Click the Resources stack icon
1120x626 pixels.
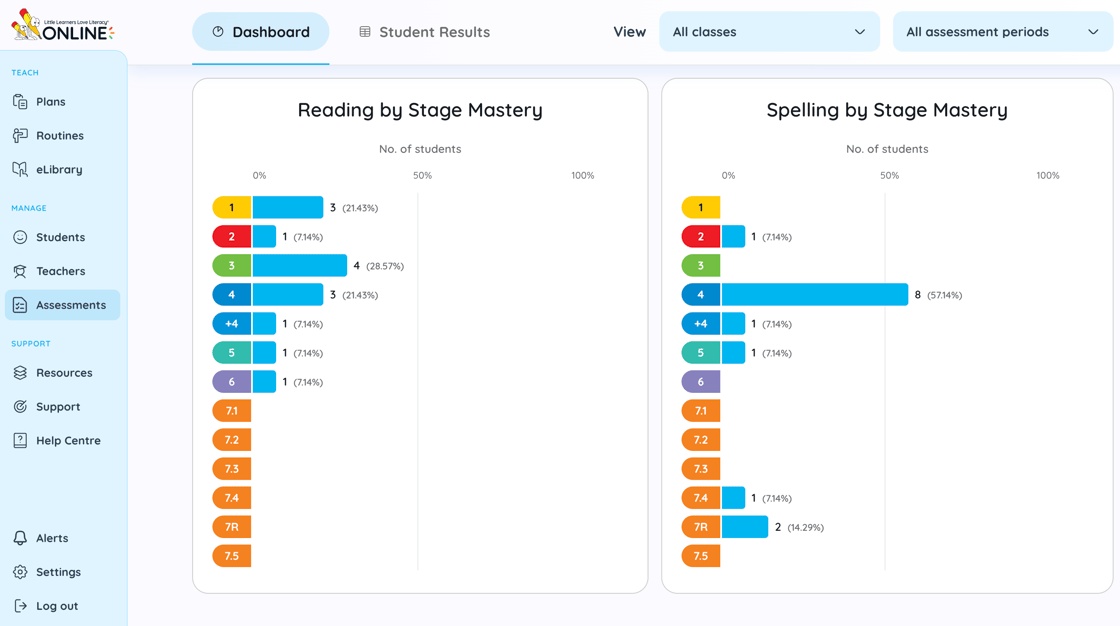pyautogui.click(x=20, y=373)
